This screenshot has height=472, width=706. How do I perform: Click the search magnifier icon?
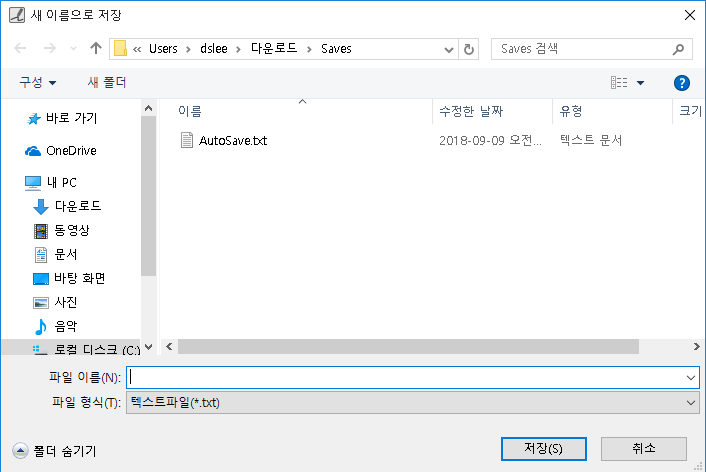678,49
